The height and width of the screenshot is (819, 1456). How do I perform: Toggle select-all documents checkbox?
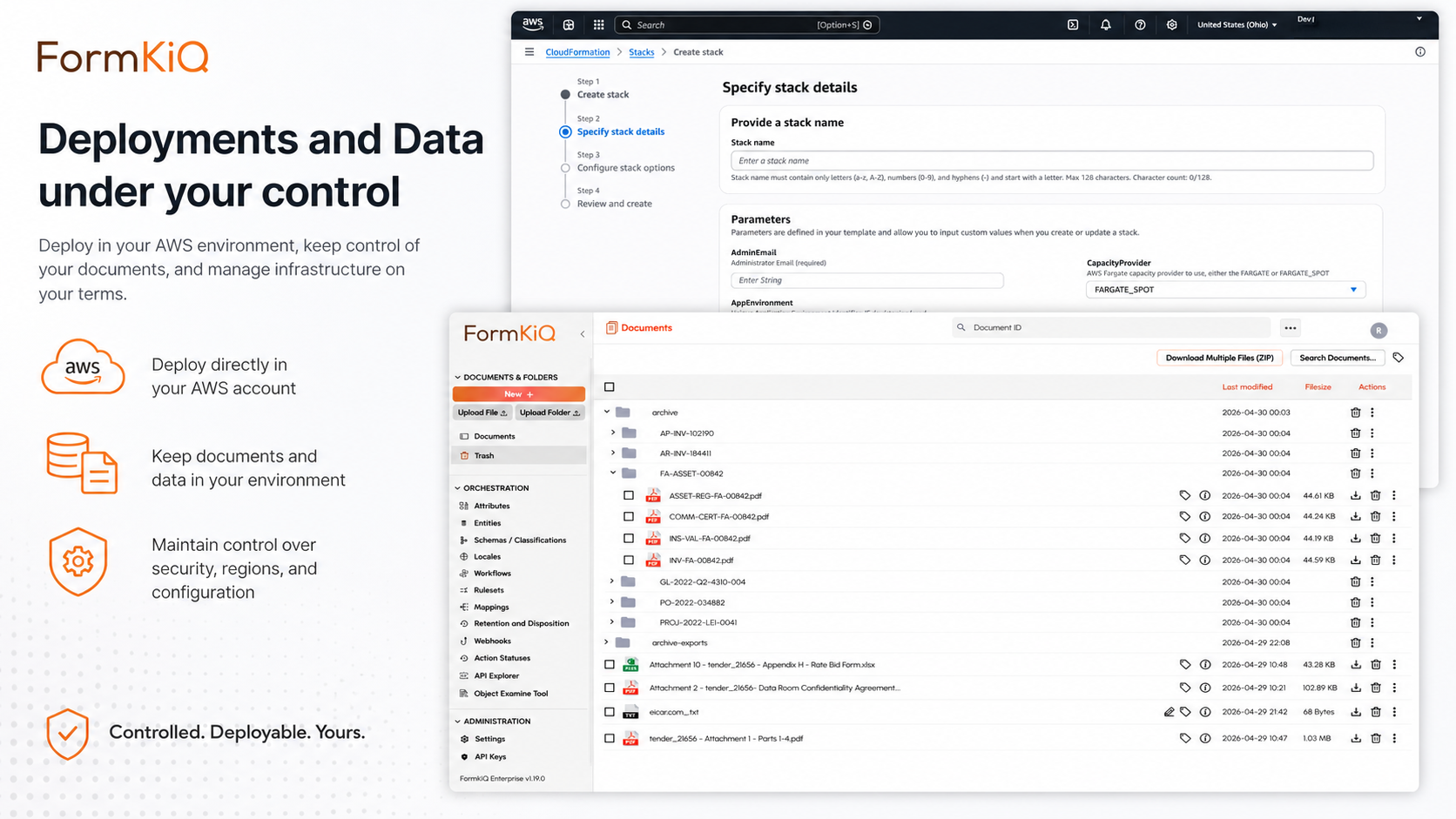610,386
